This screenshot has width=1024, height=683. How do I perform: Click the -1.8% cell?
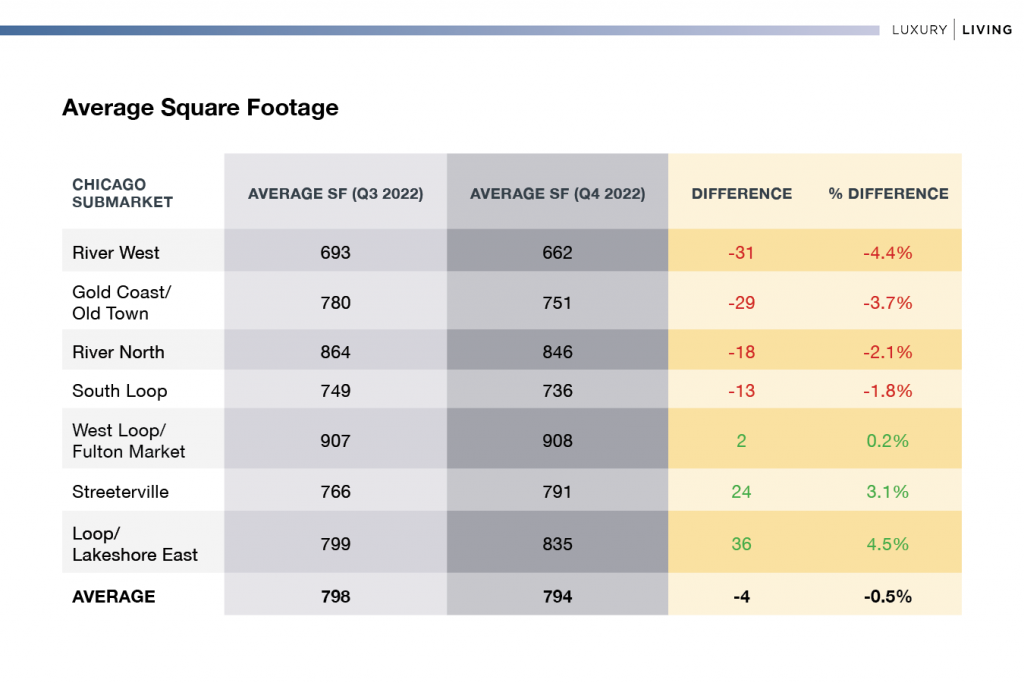point(888,391)
